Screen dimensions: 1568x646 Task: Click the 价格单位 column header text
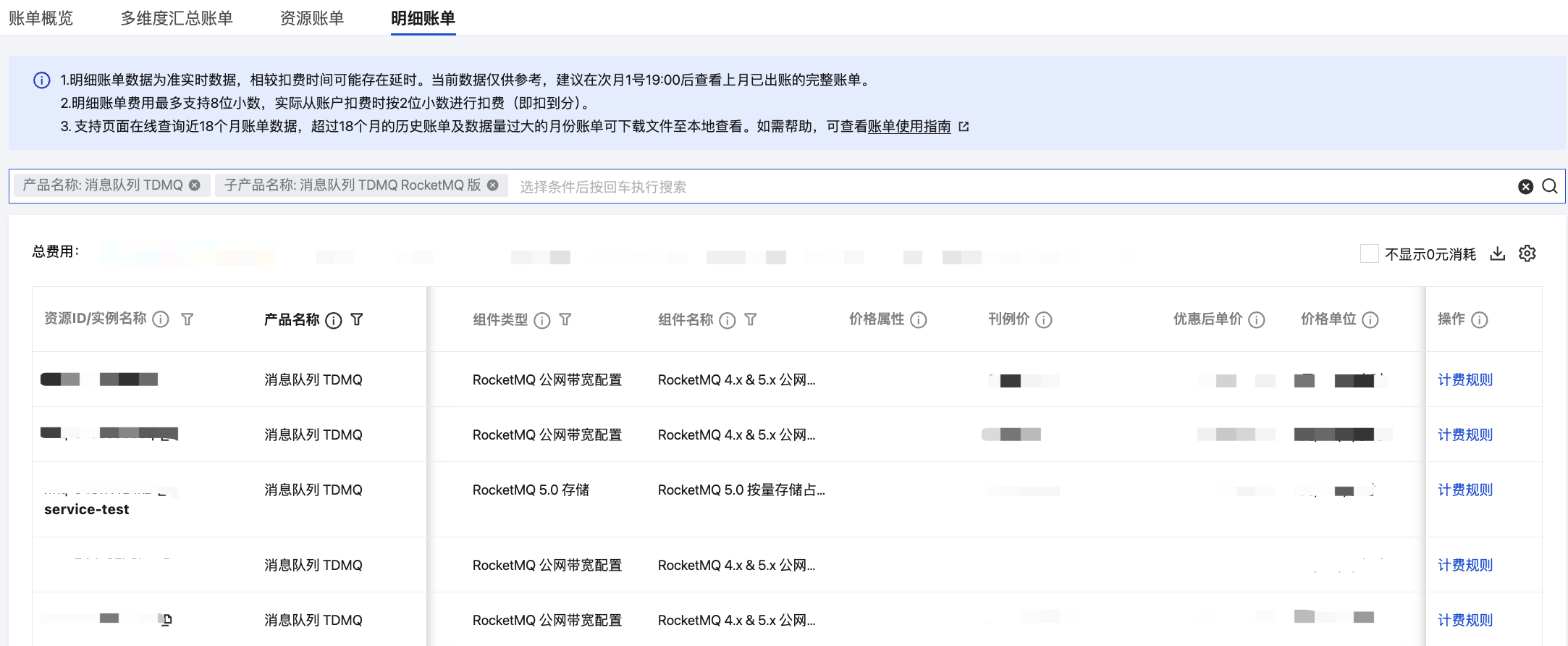click(1328, 319)
